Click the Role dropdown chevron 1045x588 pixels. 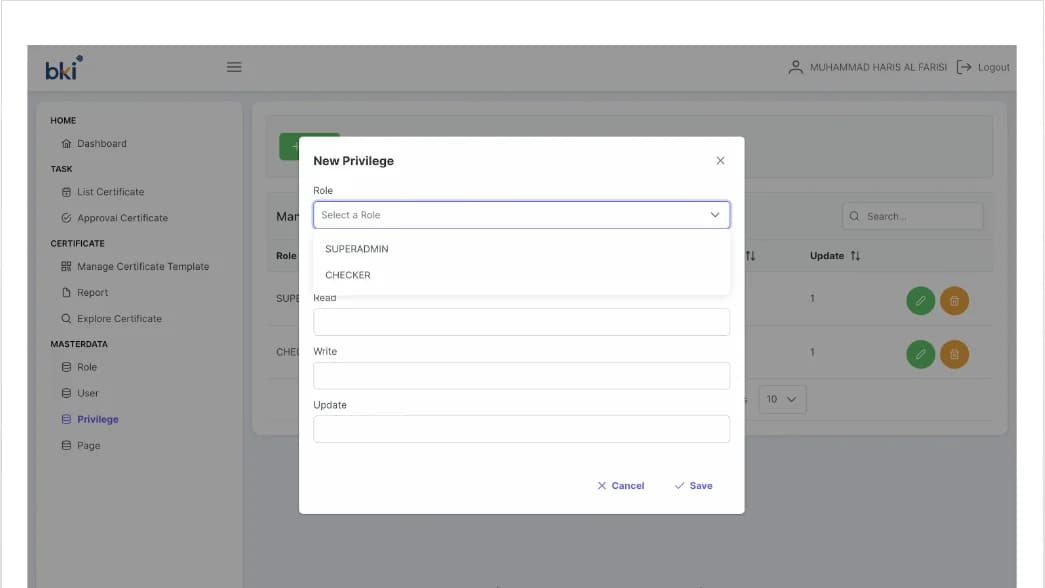pyautogui.click(x=714, y=215)
